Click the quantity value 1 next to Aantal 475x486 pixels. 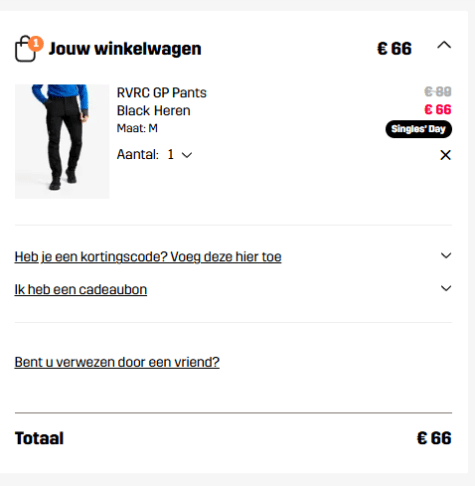171,155
